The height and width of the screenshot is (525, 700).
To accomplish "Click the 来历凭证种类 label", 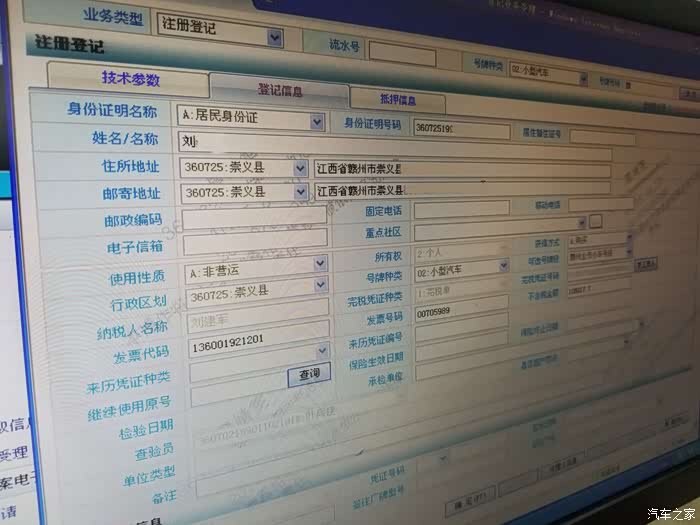I will tap(128, 383).
